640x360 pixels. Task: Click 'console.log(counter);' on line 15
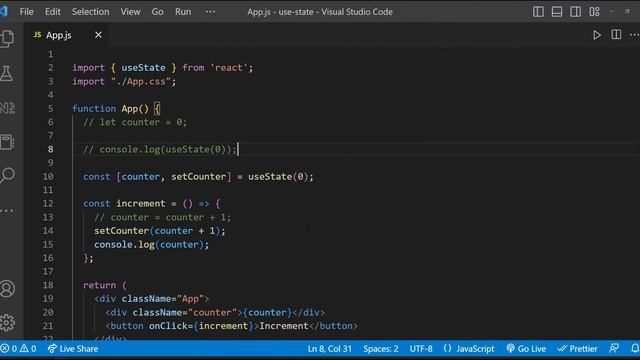151,244
